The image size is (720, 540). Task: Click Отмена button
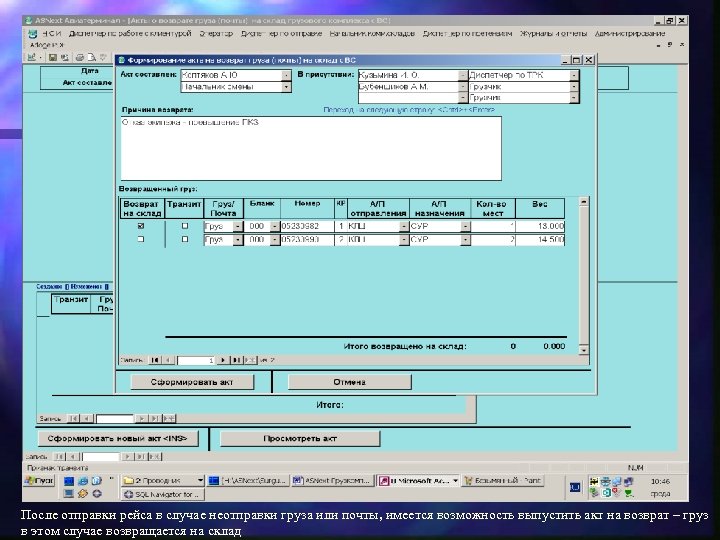click(x=349, y=382)
